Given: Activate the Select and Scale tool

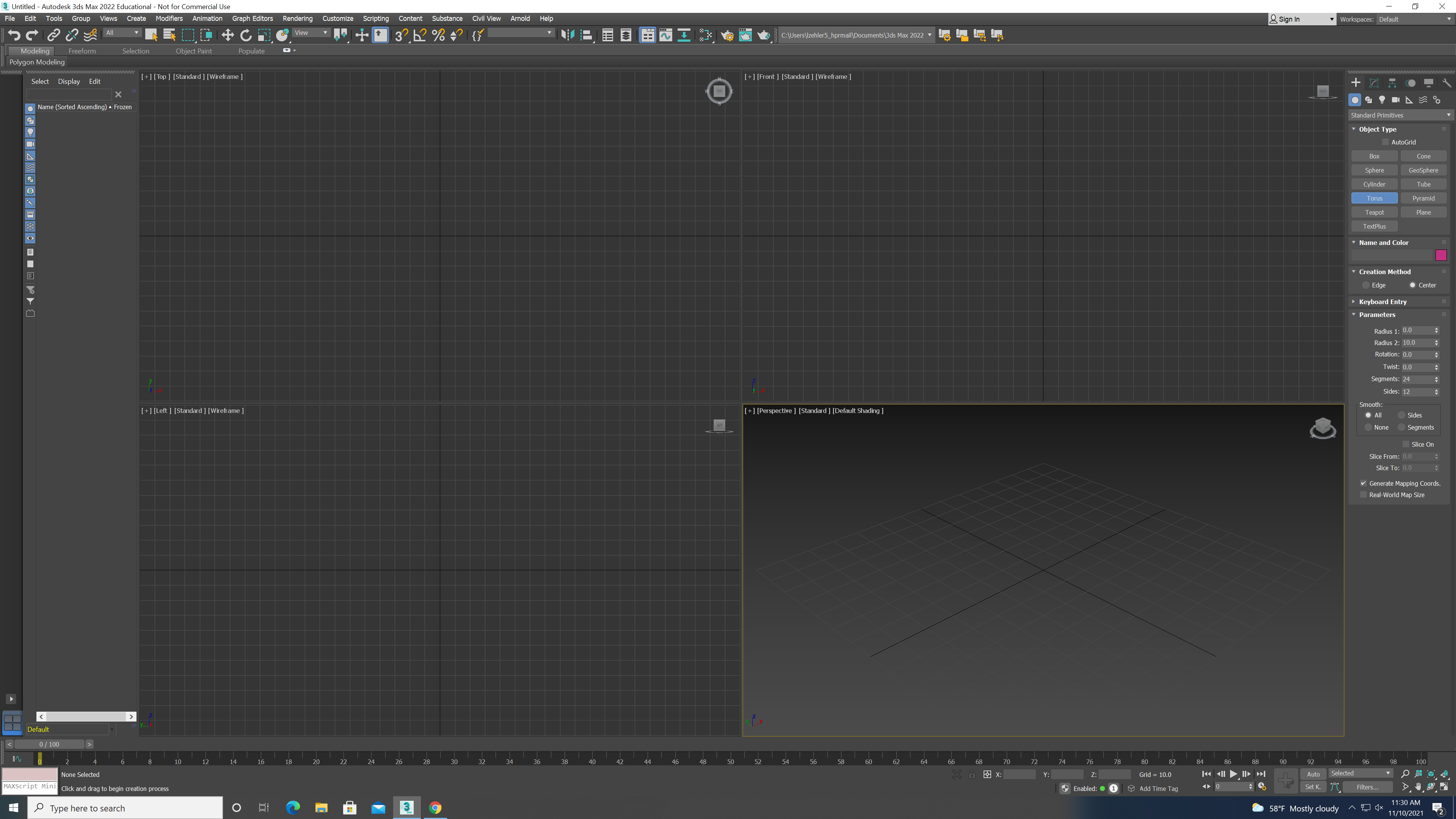Looking at the screenshot, I should point(264,35).
